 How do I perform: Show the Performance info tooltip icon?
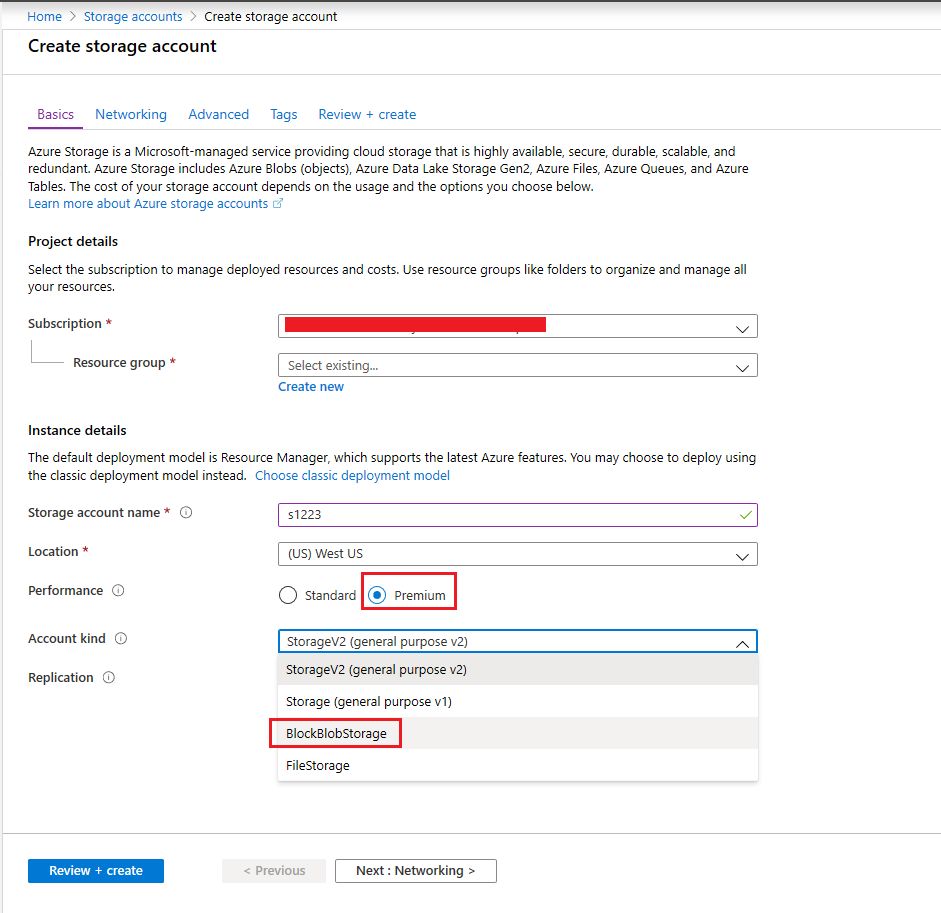pos(118,591)
